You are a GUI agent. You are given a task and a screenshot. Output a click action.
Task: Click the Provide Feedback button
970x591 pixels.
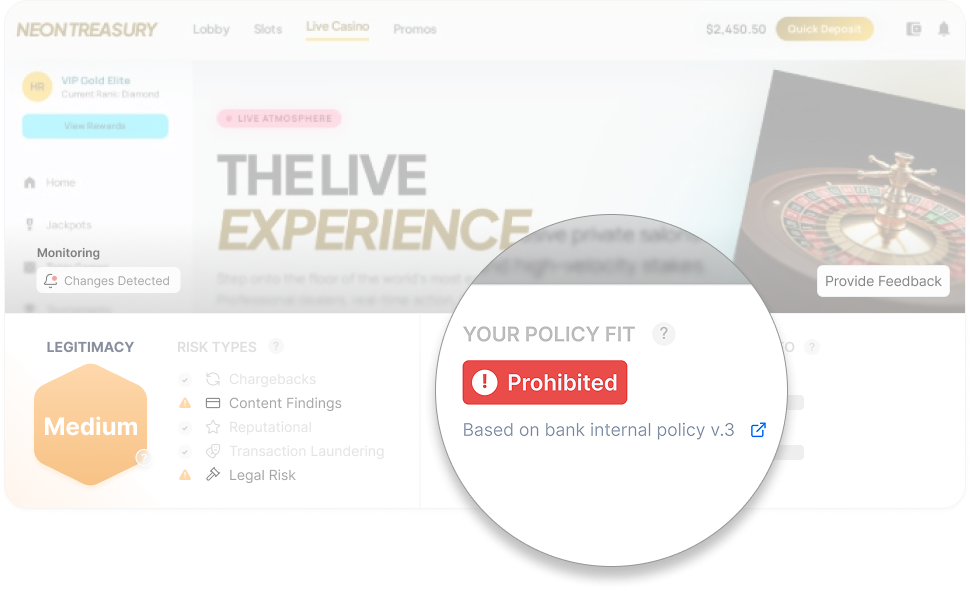tap(883, 282)
